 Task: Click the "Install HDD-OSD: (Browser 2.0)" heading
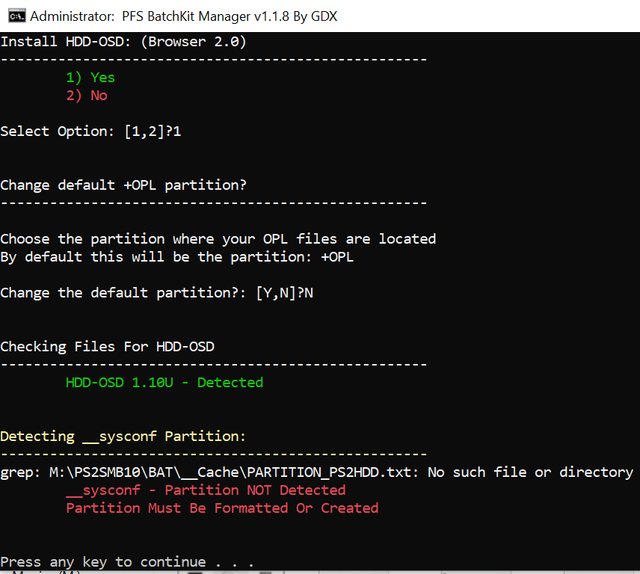click(123, 42)
